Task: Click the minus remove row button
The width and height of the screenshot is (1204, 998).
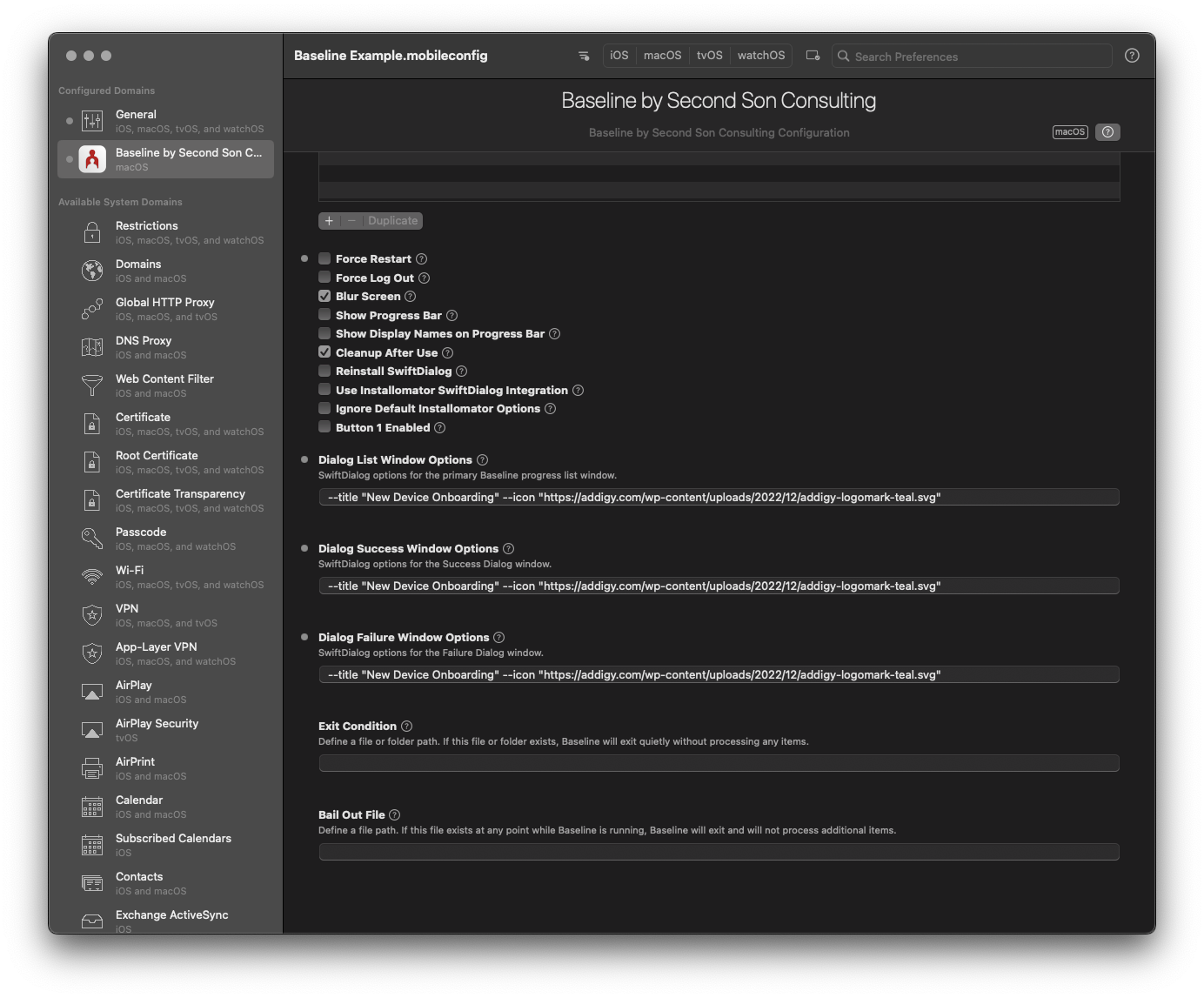Action: 351,221
